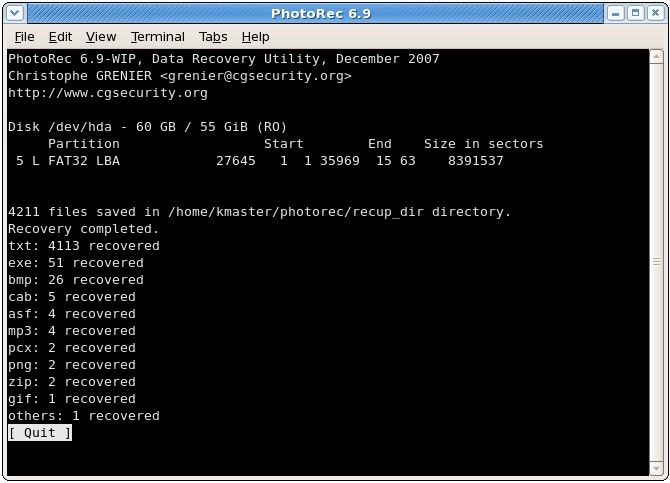Click the http://www.cgsecurity.org URL

[x=108, y=93]
